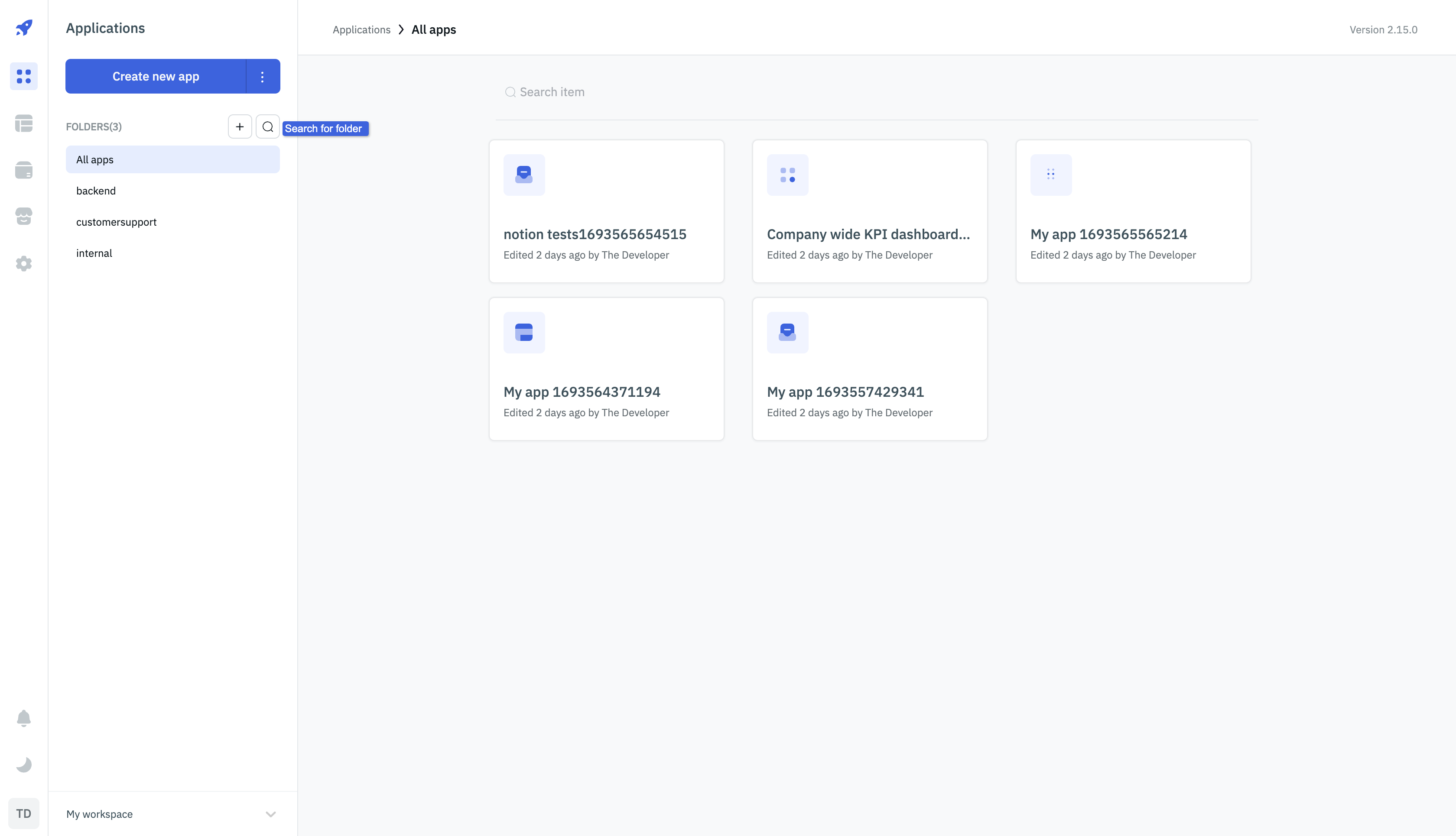Image resolution: width=1456 pixels, height=836 pixels.
Task: Open the database tables sidebar icon
Action: [23, 123]
